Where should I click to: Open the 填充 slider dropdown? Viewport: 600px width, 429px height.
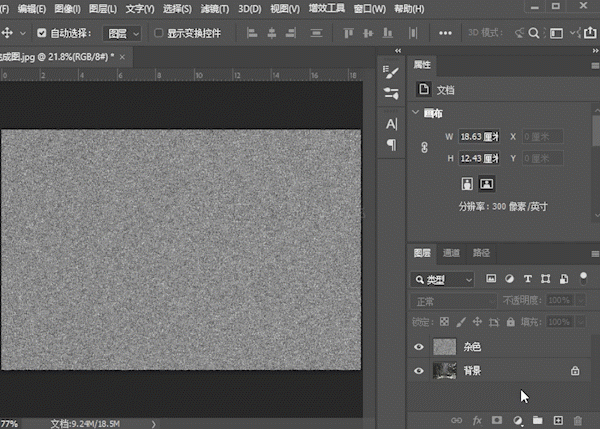pos(581,322)
